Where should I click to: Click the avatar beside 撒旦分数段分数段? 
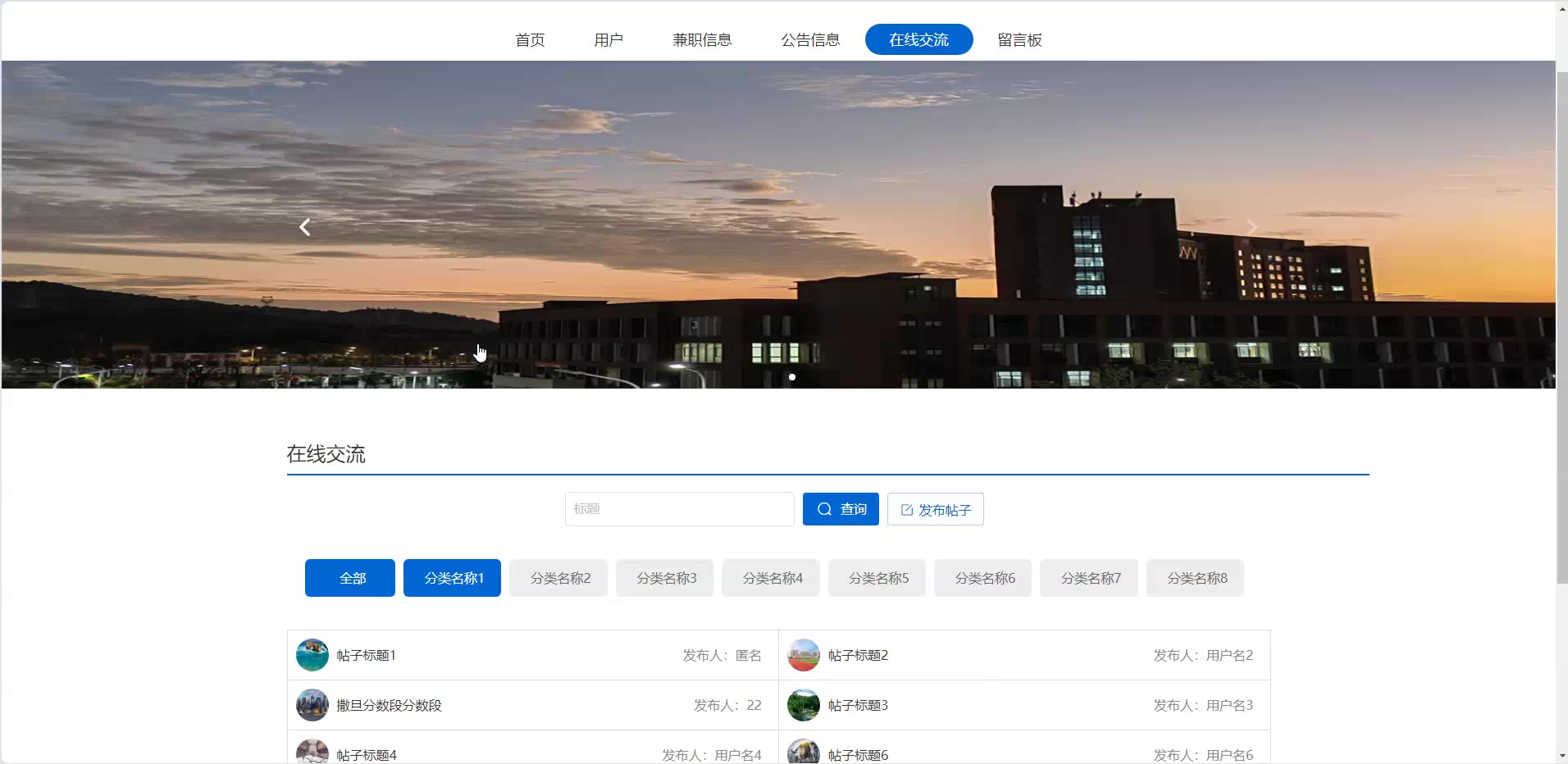pyautogui.click(x=312, y=706)
